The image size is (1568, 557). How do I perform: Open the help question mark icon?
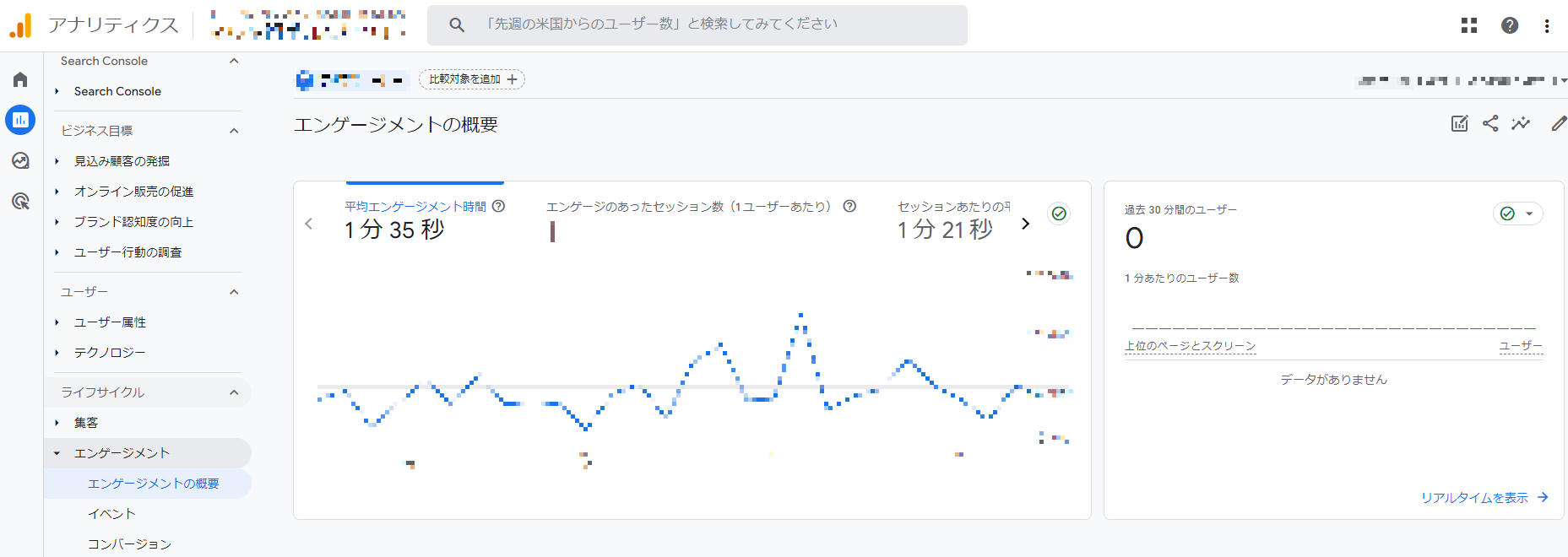coord(1510,25)
